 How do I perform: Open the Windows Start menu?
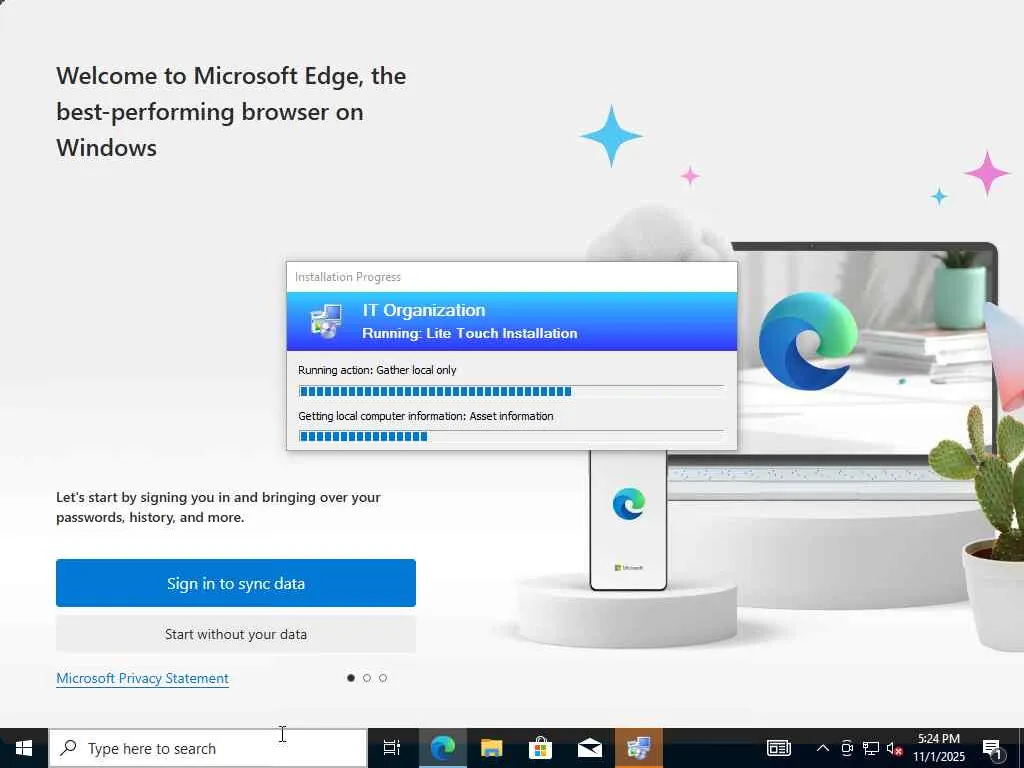[24, 748]
